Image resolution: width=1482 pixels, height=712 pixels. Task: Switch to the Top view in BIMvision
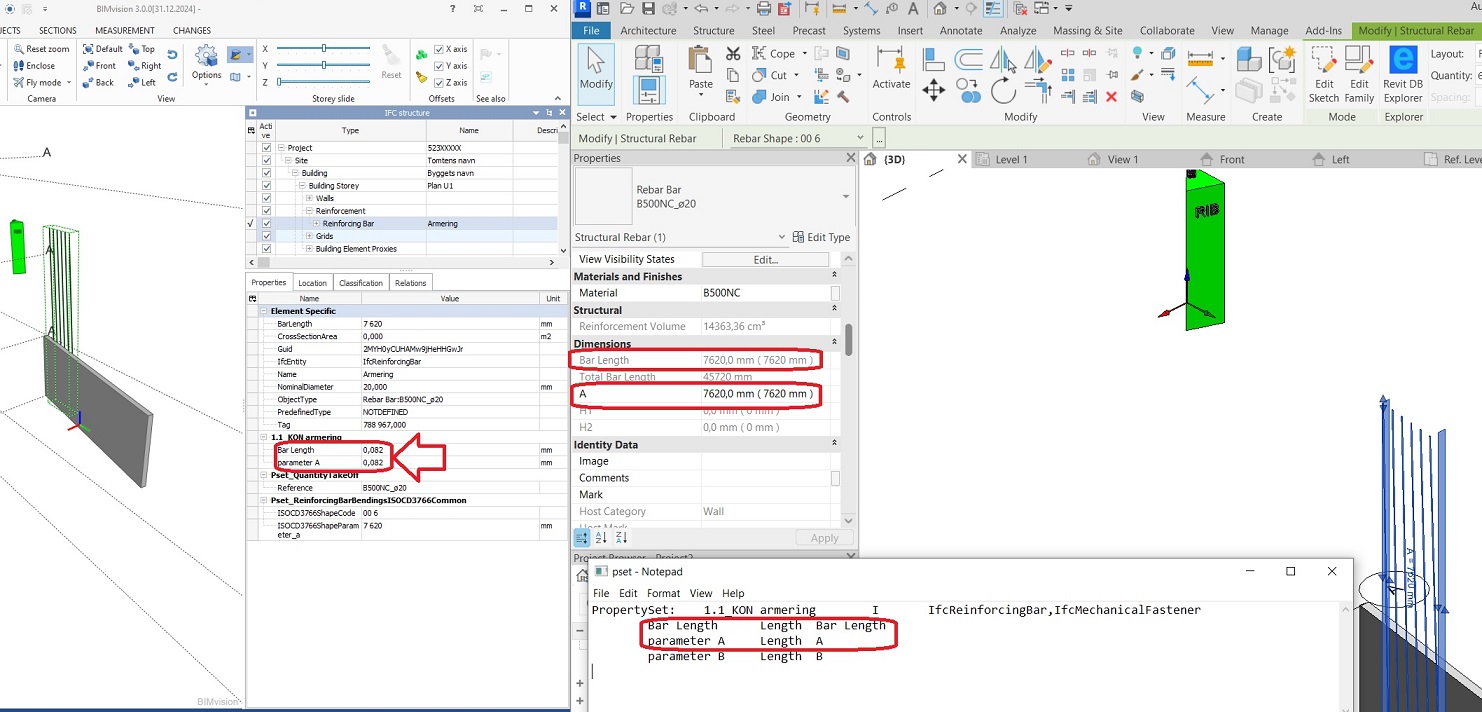(x=141, y=49)
